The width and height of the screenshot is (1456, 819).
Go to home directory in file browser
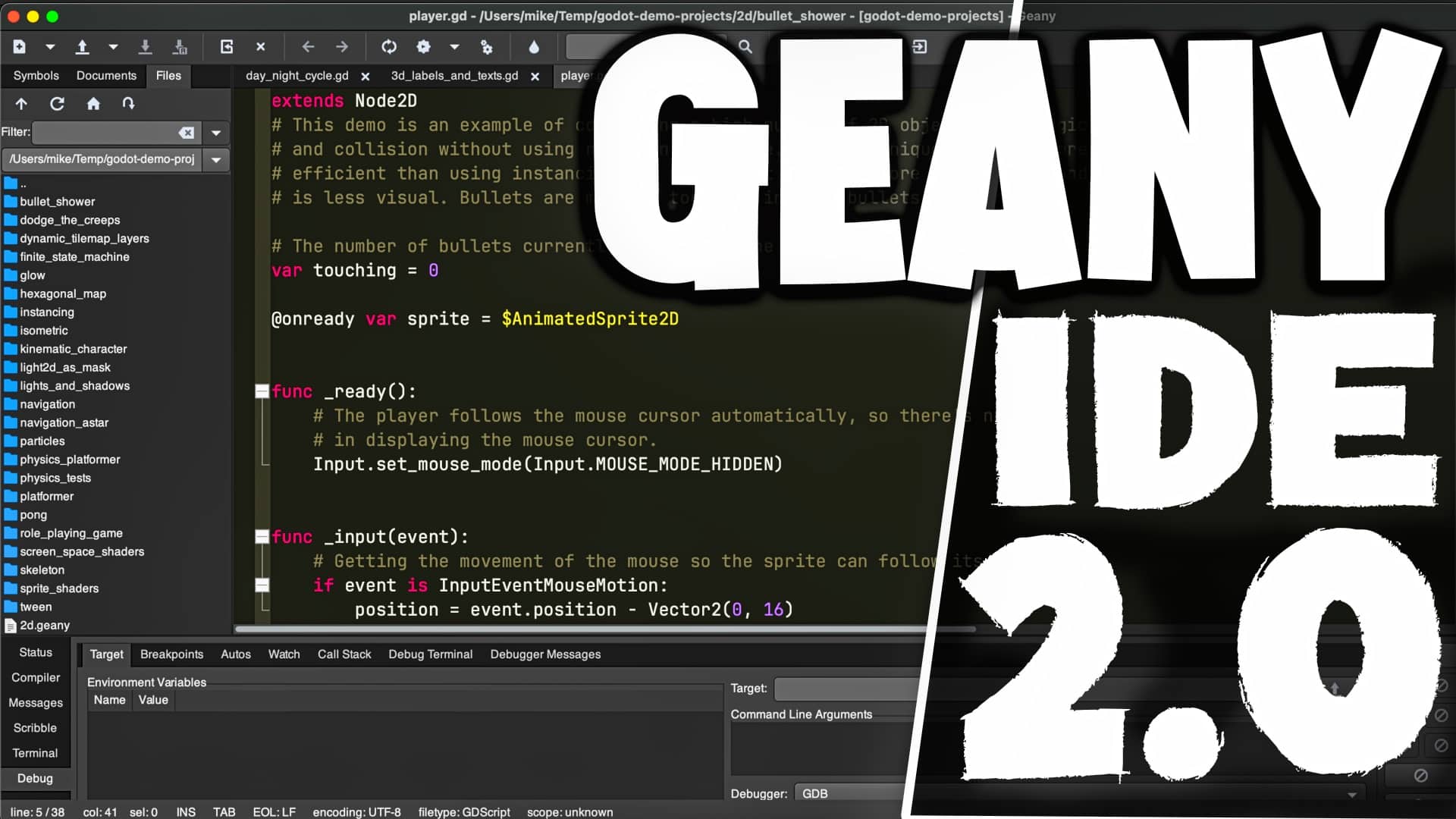(93, 104)
